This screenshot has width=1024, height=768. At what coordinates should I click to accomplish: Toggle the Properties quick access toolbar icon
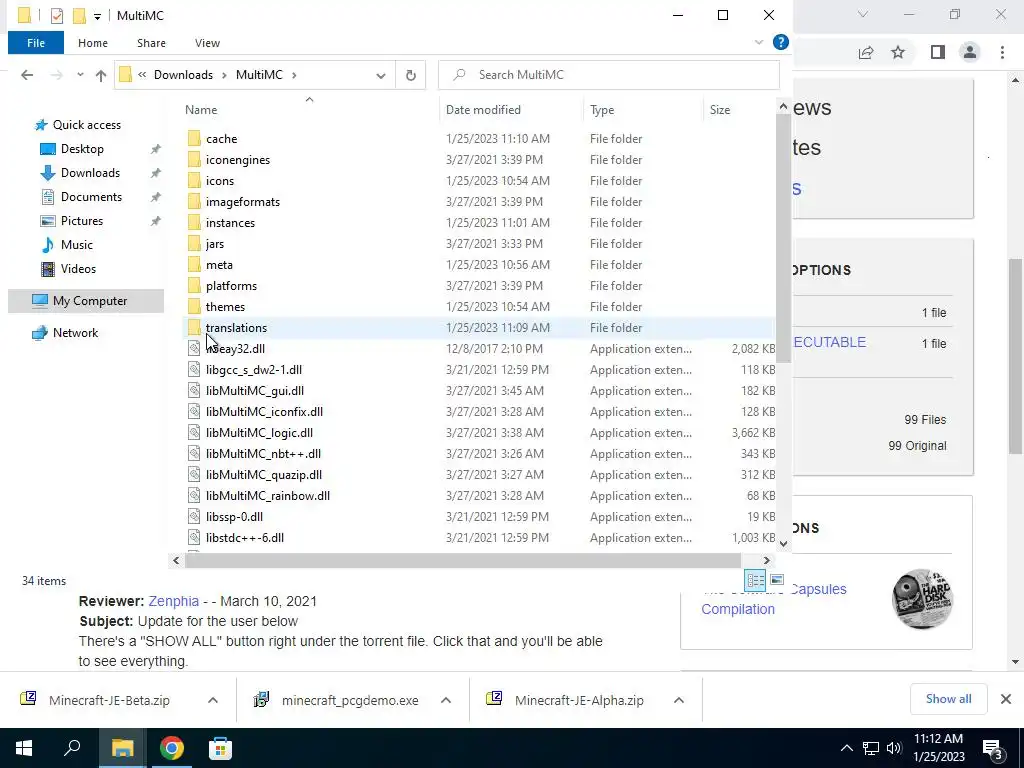57,16
